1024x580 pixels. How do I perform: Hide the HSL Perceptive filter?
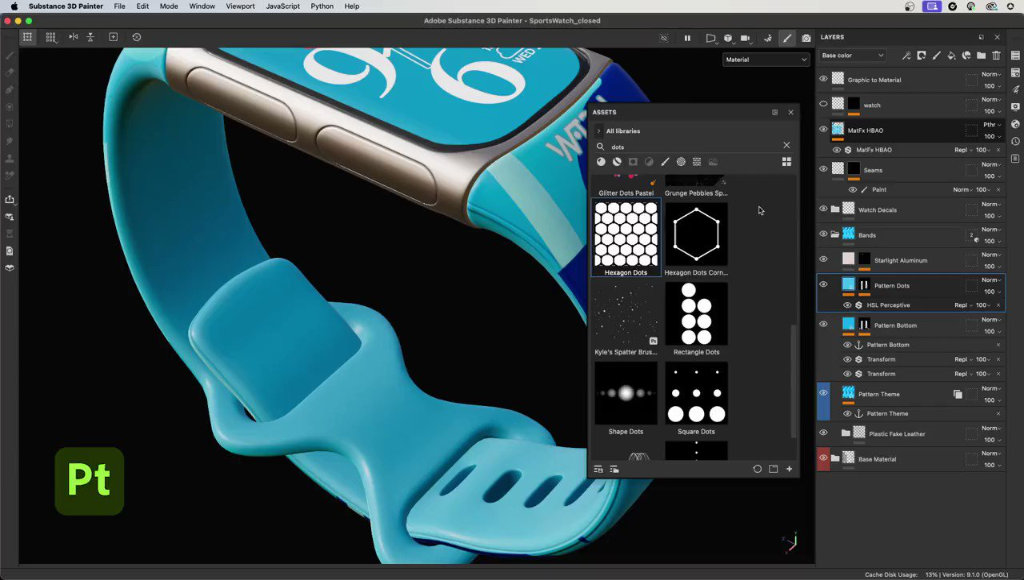coord(847,305)
